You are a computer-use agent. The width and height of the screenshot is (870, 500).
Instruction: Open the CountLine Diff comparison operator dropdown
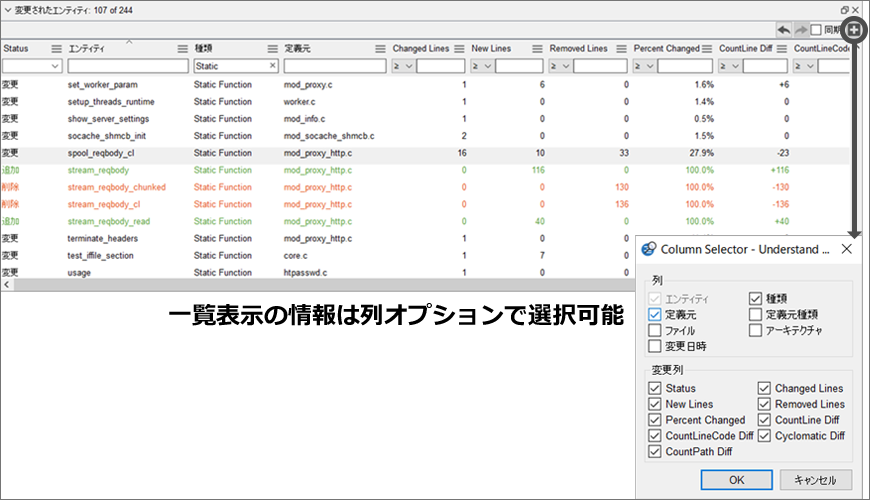pyautogui.click(x=730, y=66)
